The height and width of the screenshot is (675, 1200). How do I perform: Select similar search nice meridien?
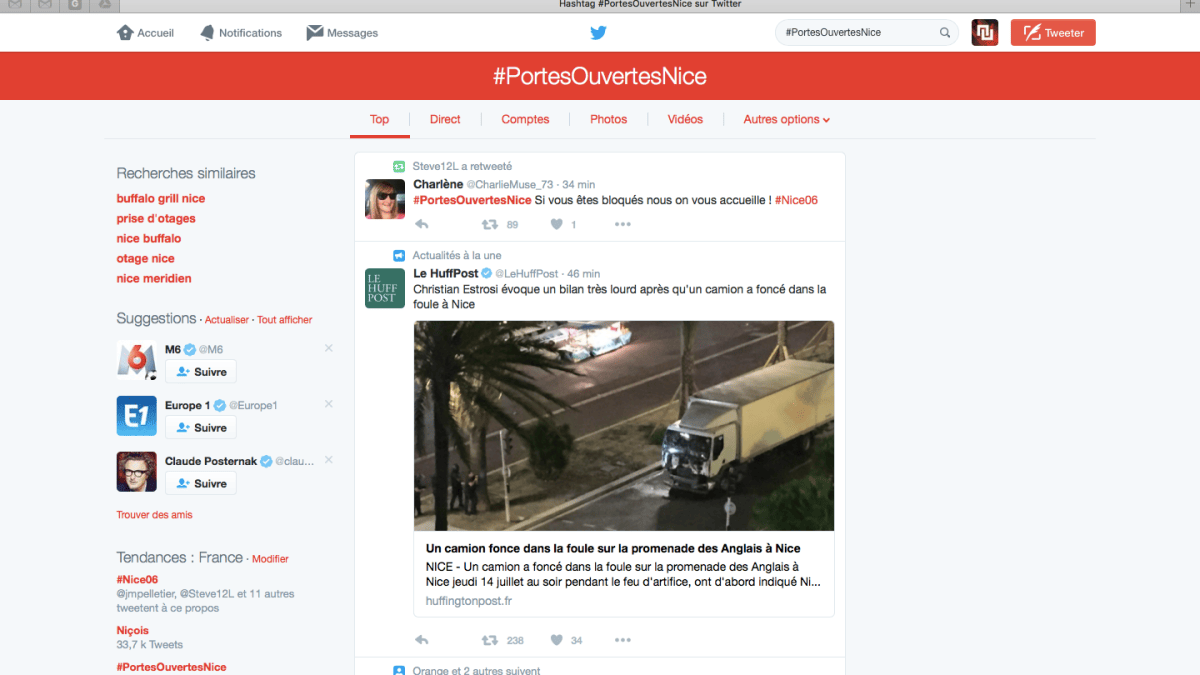154,279
